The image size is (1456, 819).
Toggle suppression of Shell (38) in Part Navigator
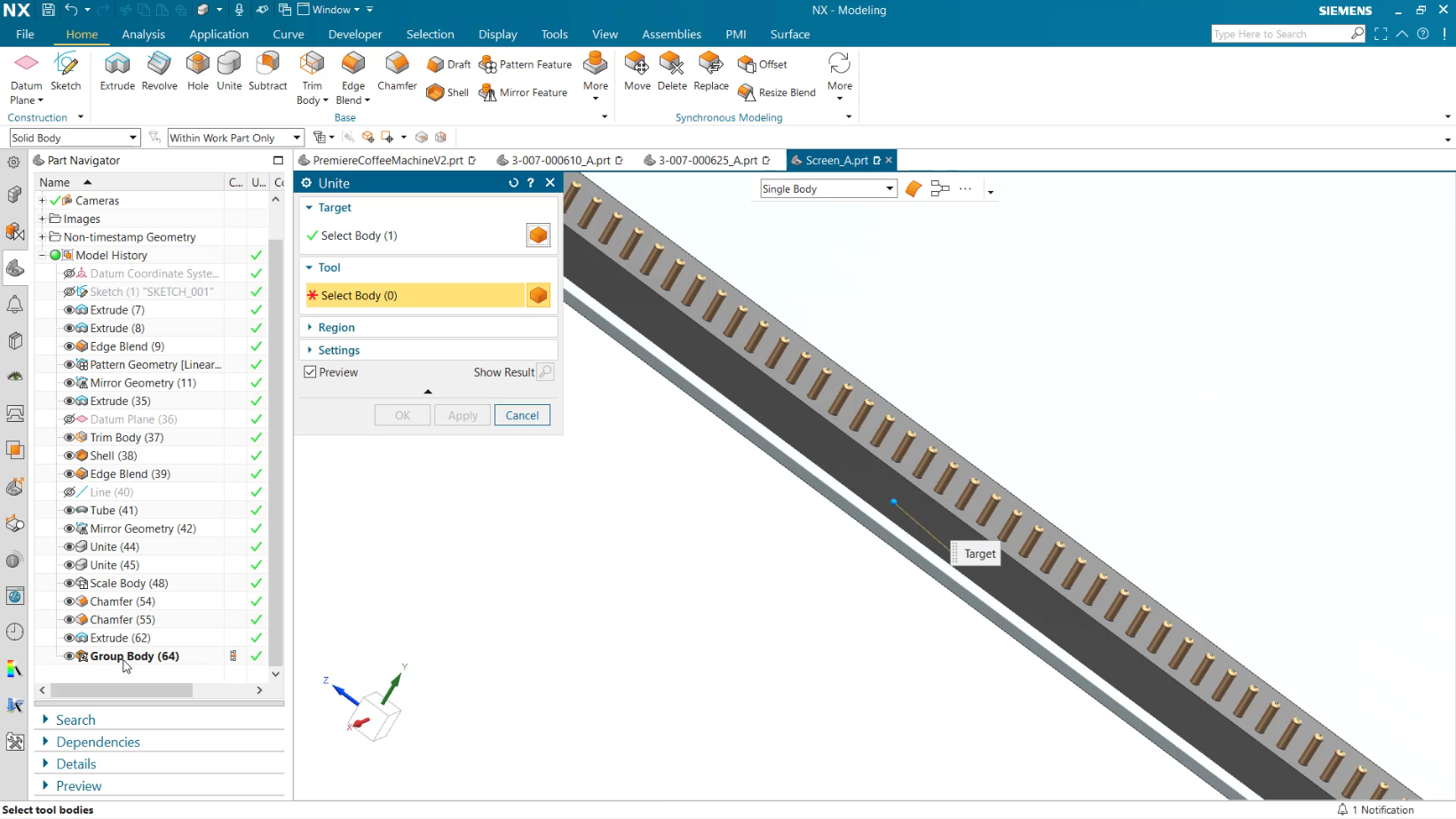point(256,455)
